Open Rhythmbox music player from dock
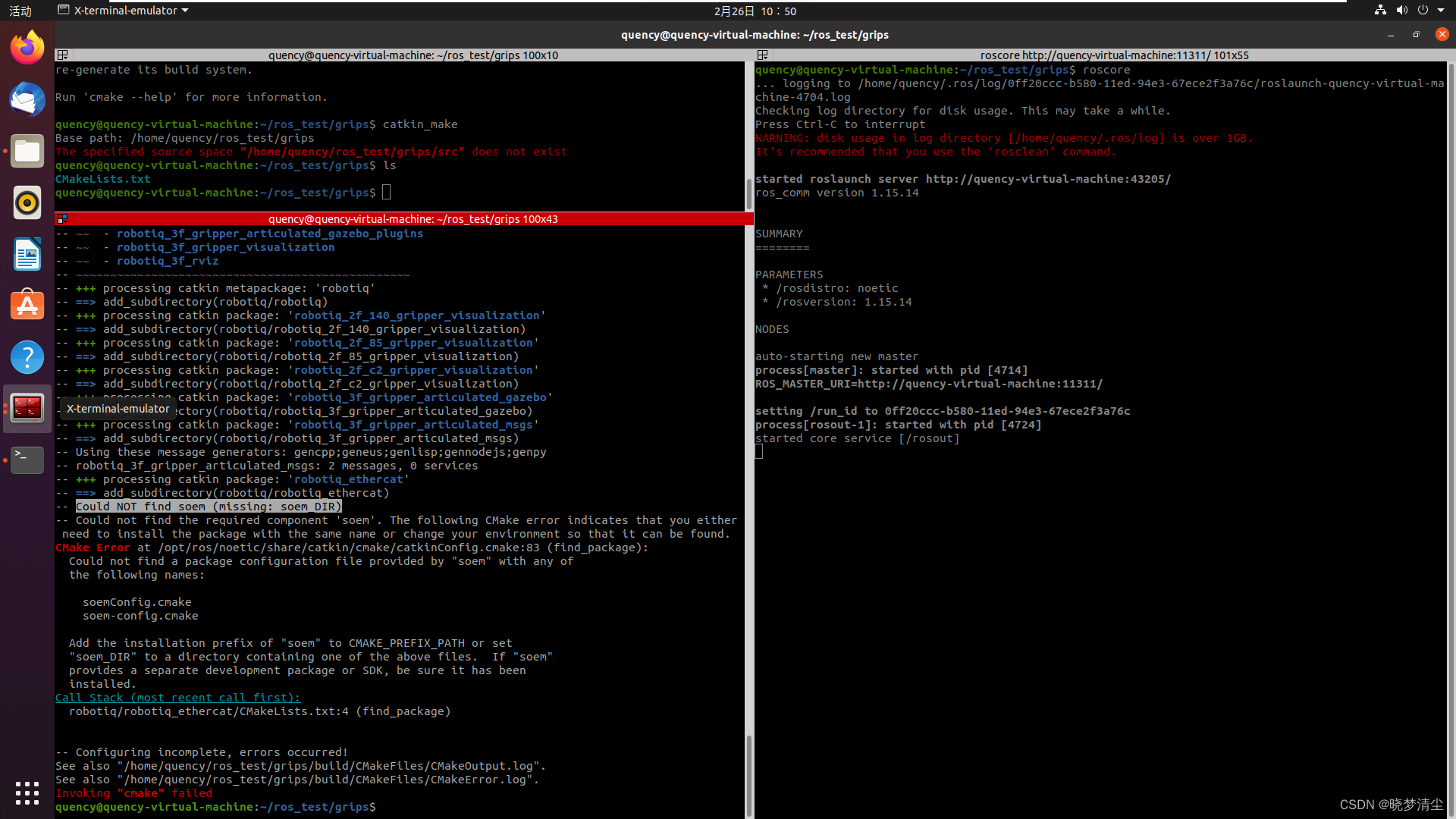 27,202
